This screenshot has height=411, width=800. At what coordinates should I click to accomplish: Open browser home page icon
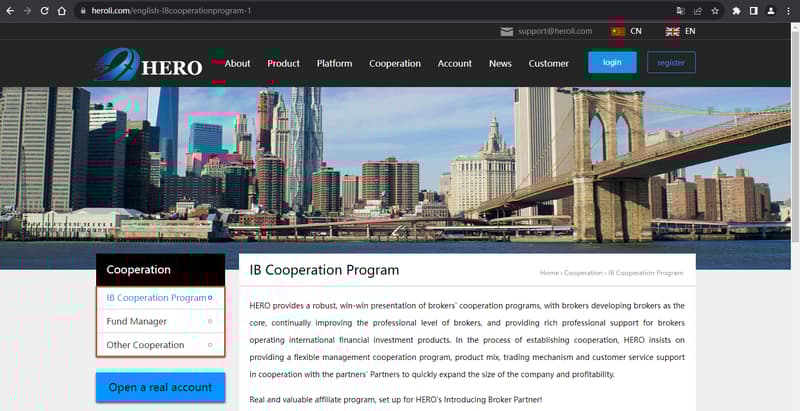[x=62, y=11]
